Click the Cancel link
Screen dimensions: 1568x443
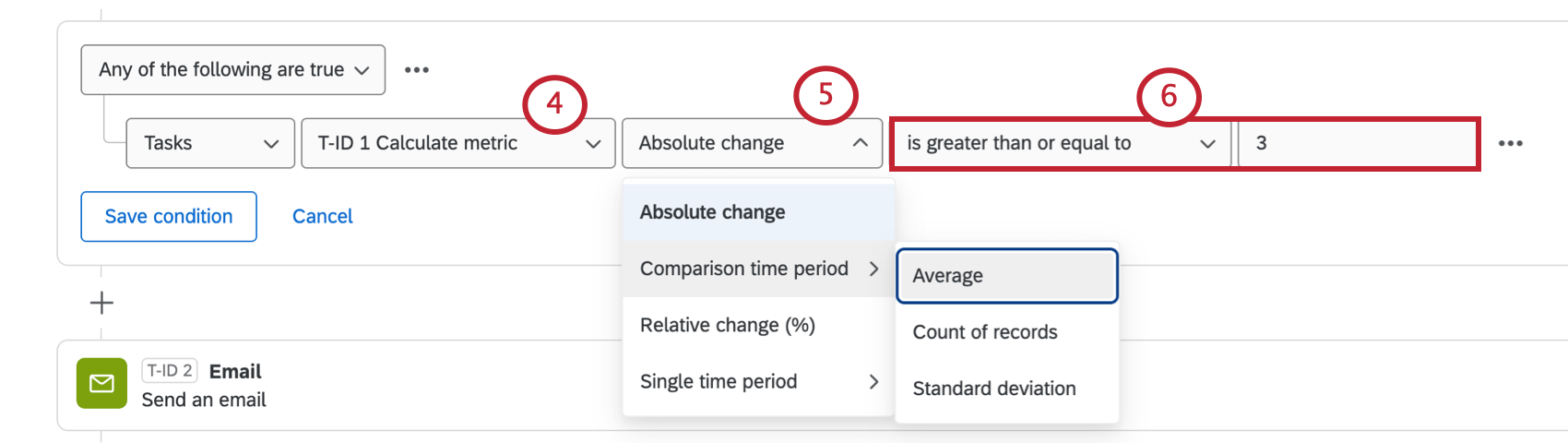click(323, 217)
